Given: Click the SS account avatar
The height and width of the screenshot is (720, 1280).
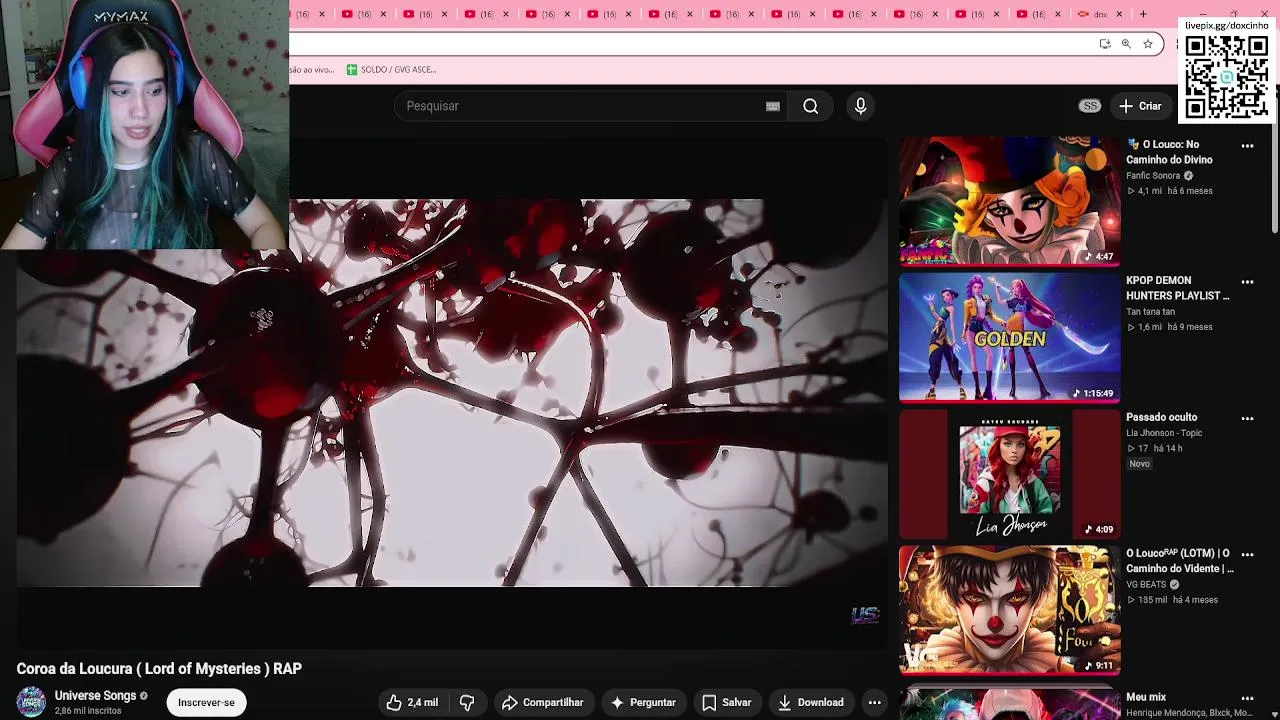Looking at the screenshot, I should [1090, 106].
